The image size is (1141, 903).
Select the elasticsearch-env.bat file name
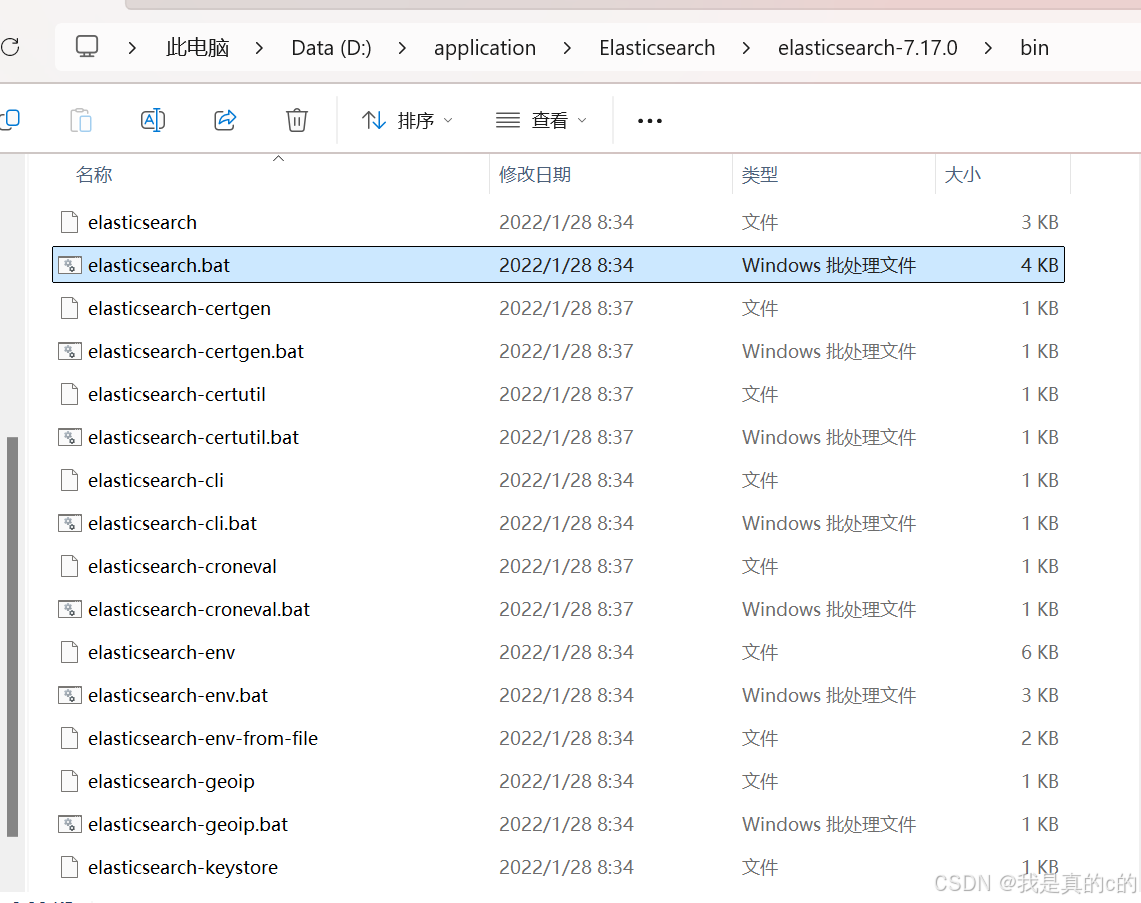(x=178, y=695)
